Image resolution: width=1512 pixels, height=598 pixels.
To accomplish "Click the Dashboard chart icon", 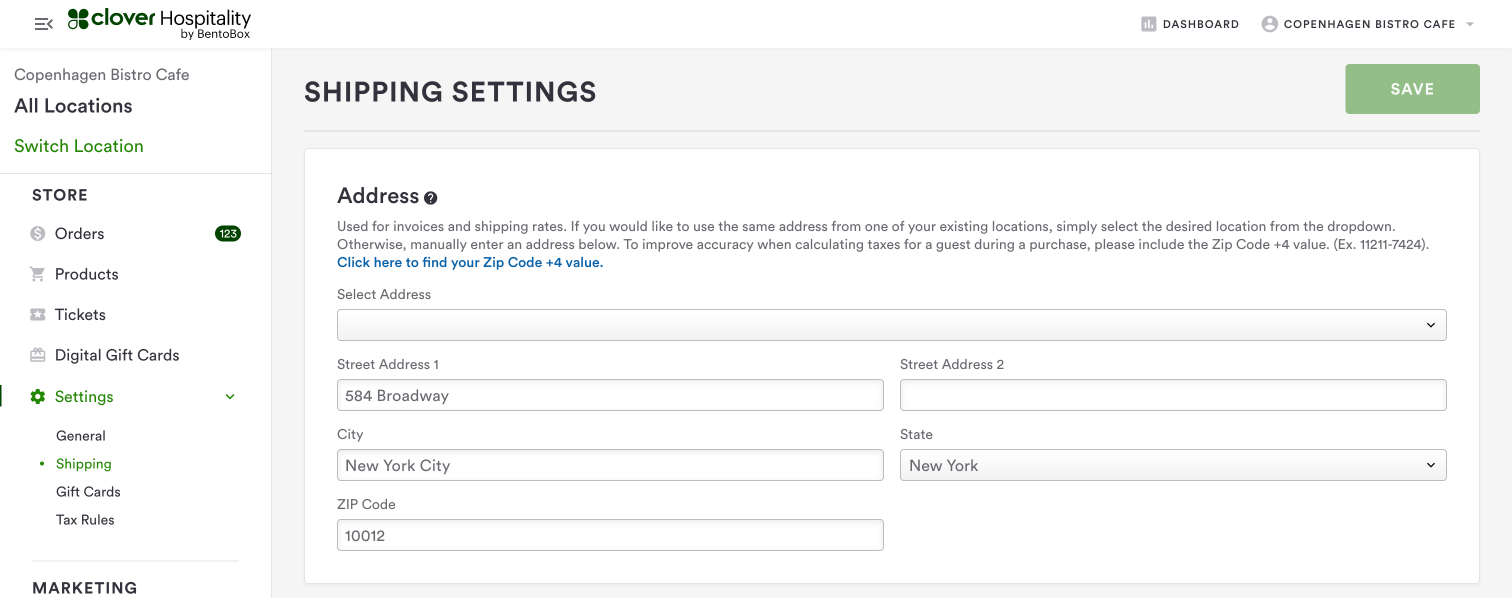I will 1148,24.
